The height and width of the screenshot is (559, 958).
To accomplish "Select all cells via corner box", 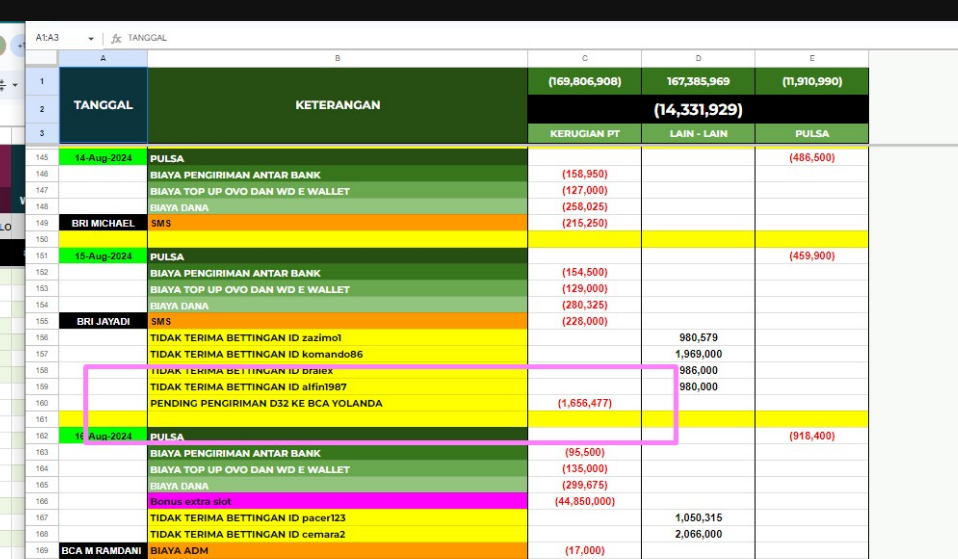I will (x=42, y=58).
